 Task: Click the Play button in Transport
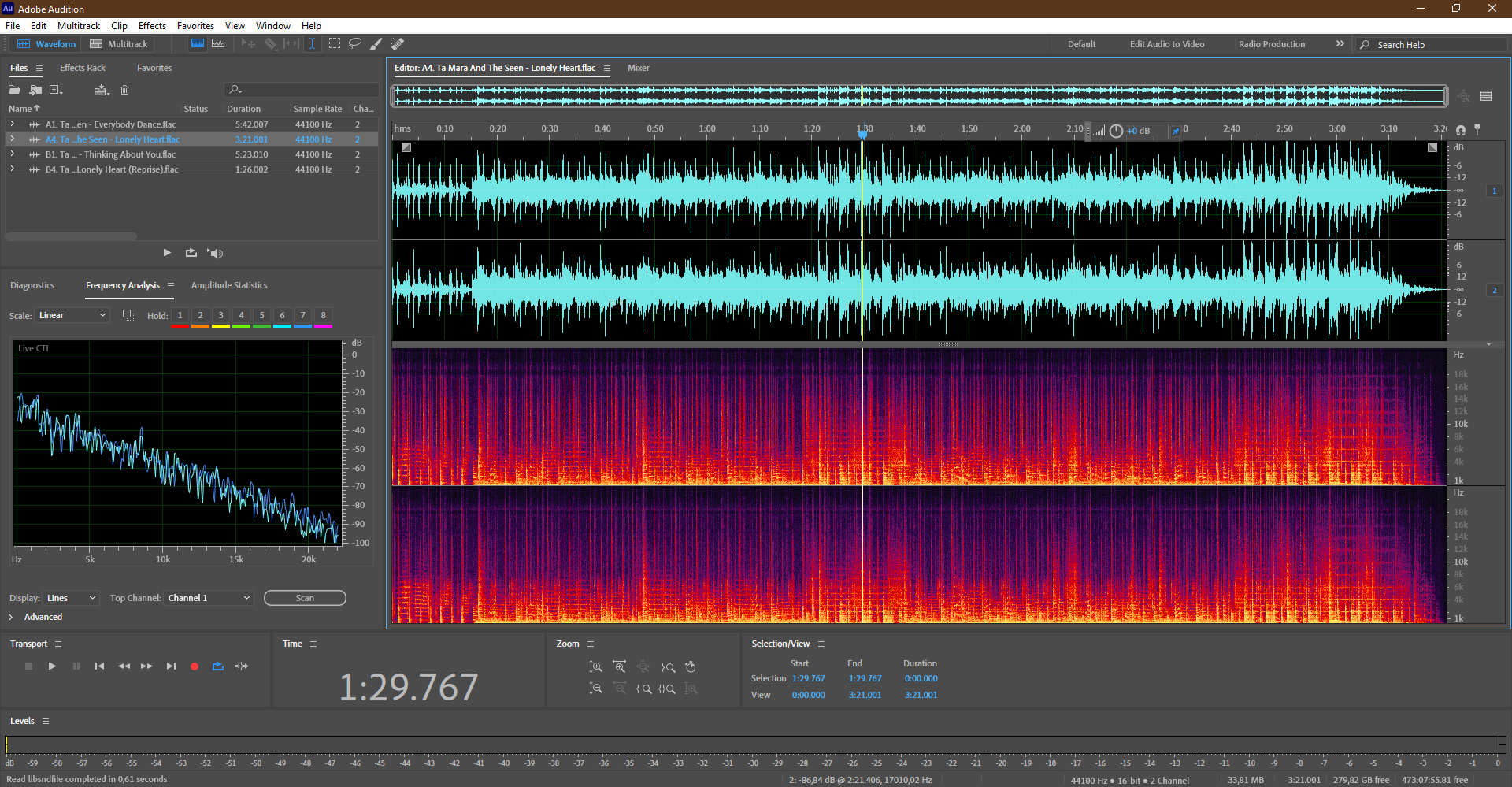(52, 666)
